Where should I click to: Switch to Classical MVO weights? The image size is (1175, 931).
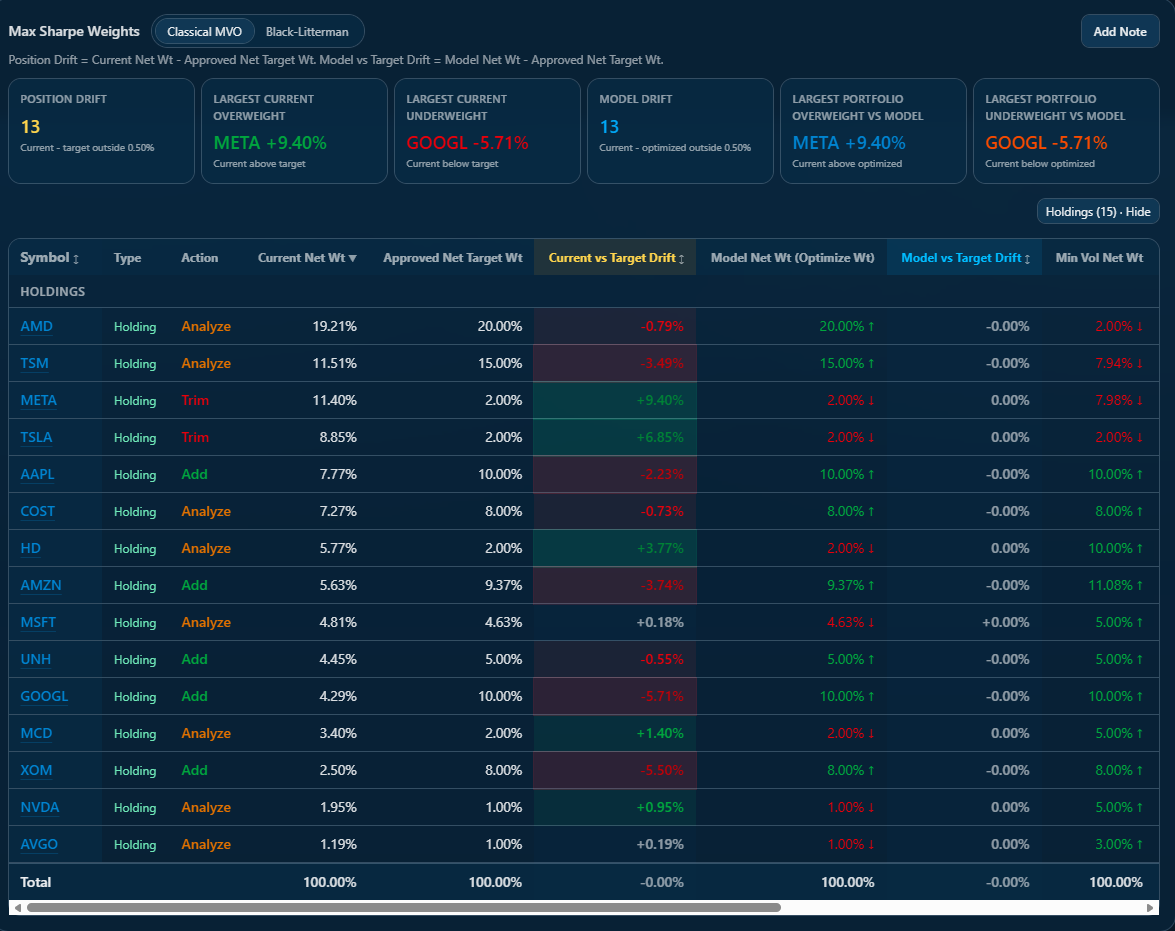(x=204, y=31)
